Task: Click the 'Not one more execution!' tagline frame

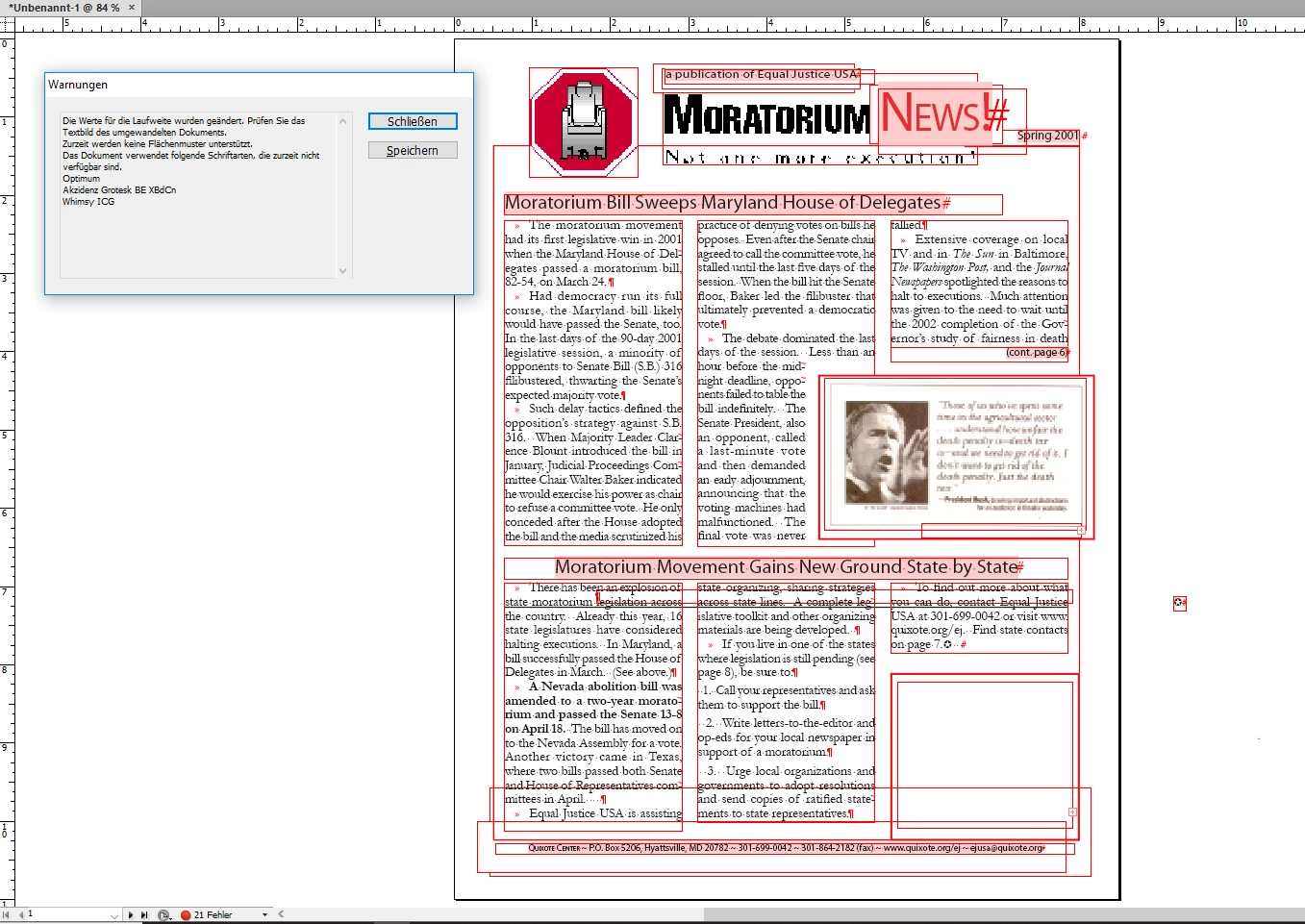Action: [x=820, y=157]
